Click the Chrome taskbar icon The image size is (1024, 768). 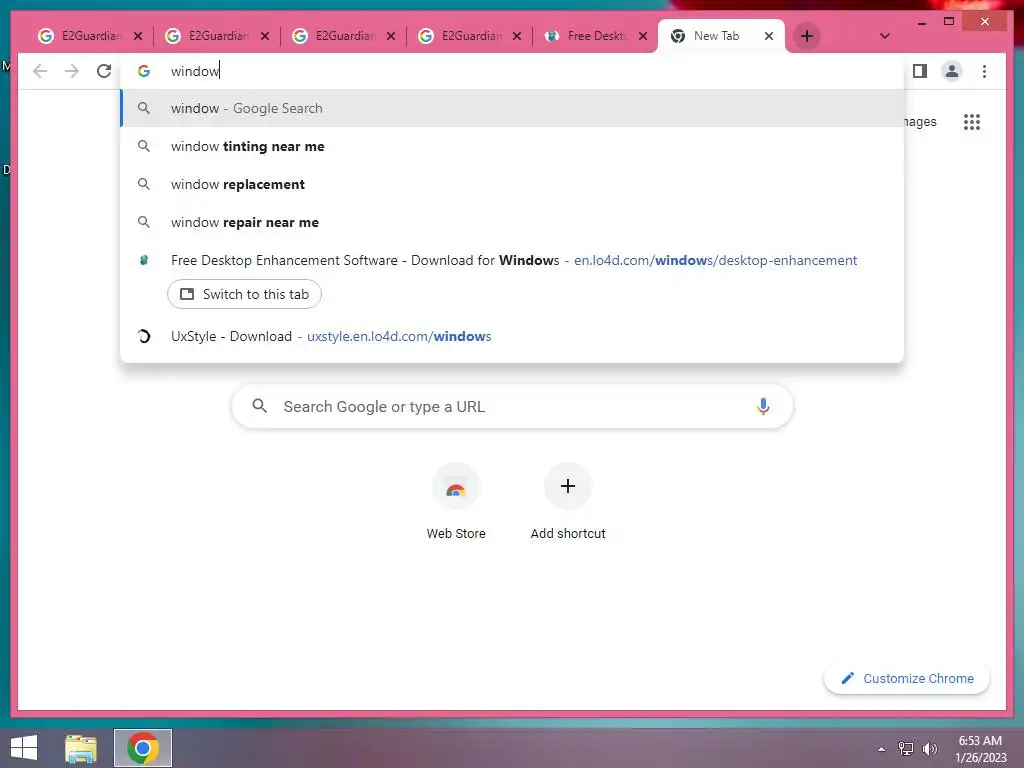tap(143, 748)
